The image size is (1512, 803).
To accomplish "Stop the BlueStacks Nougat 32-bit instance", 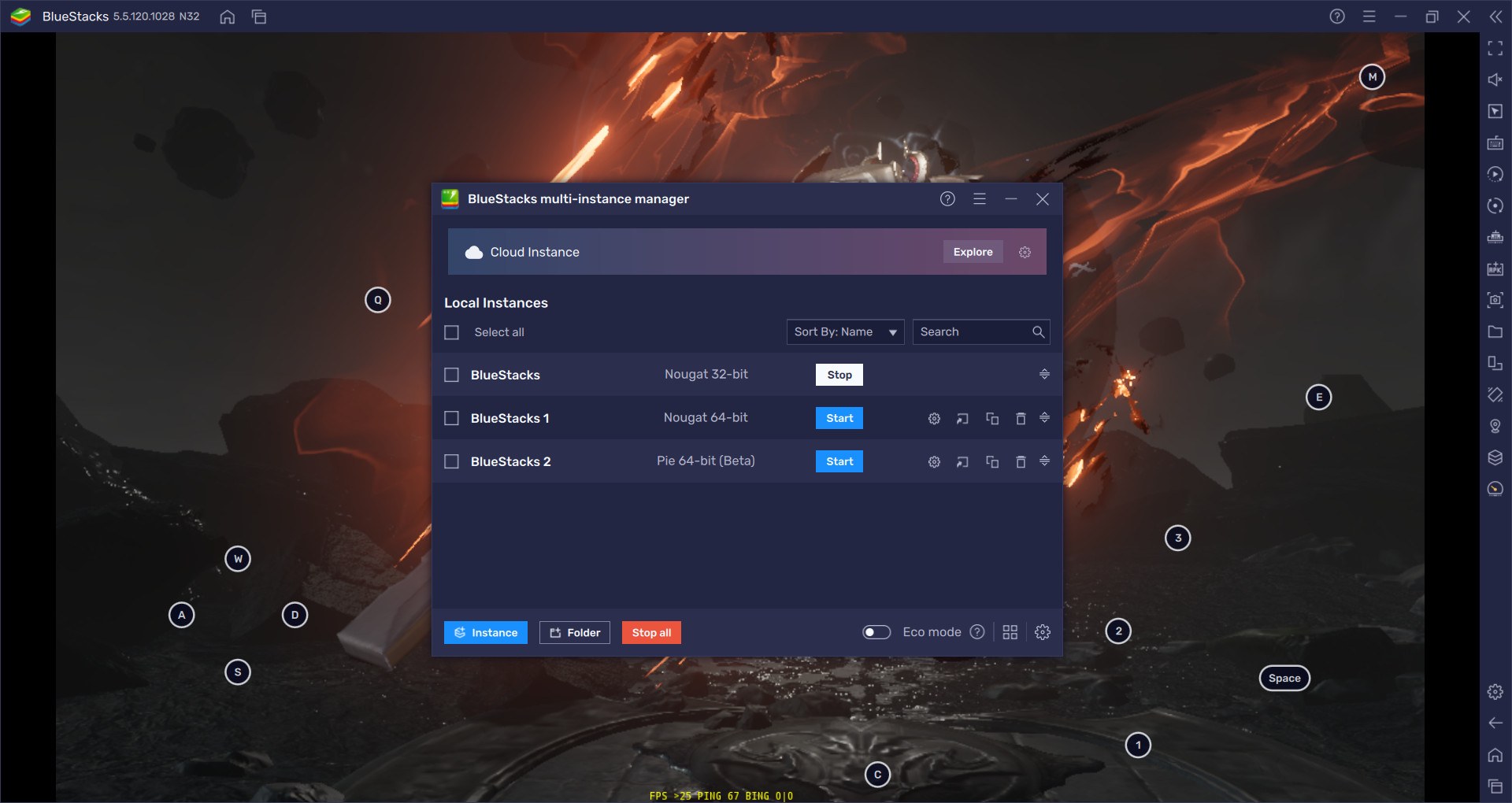I will 839,375.
